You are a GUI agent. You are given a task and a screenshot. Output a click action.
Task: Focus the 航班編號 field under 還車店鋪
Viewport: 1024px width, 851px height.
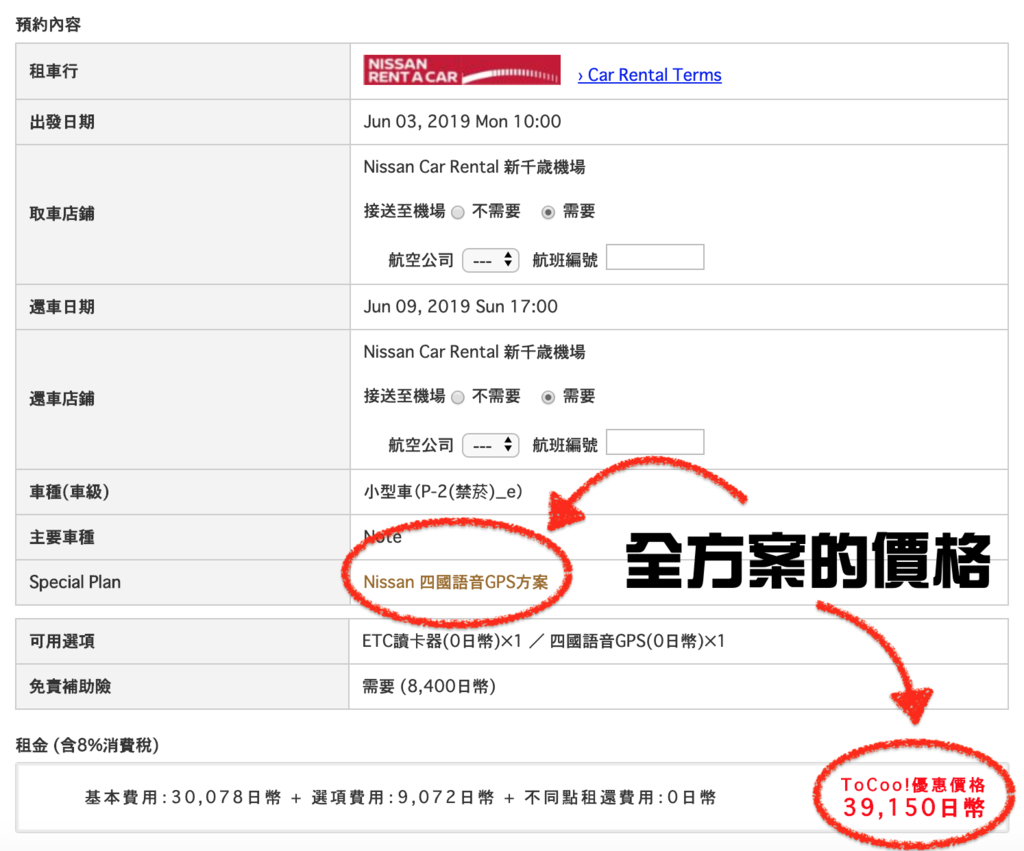tap(655, 442)
